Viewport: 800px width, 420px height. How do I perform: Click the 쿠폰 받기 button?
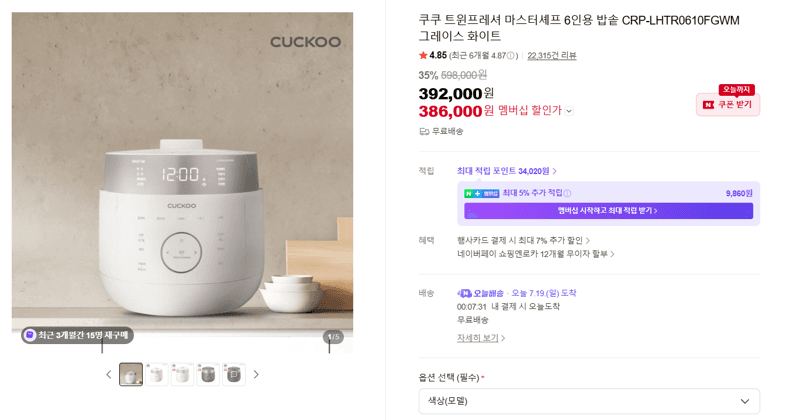pos(728,105)
